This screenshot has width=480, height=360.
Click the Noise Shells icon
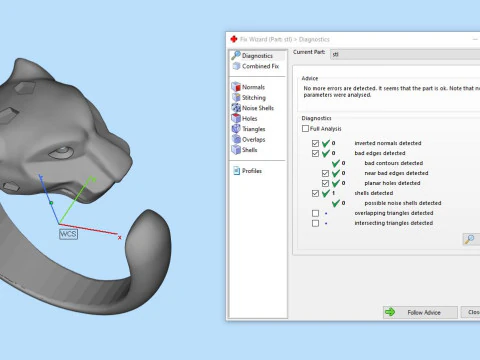pos(236,108)
